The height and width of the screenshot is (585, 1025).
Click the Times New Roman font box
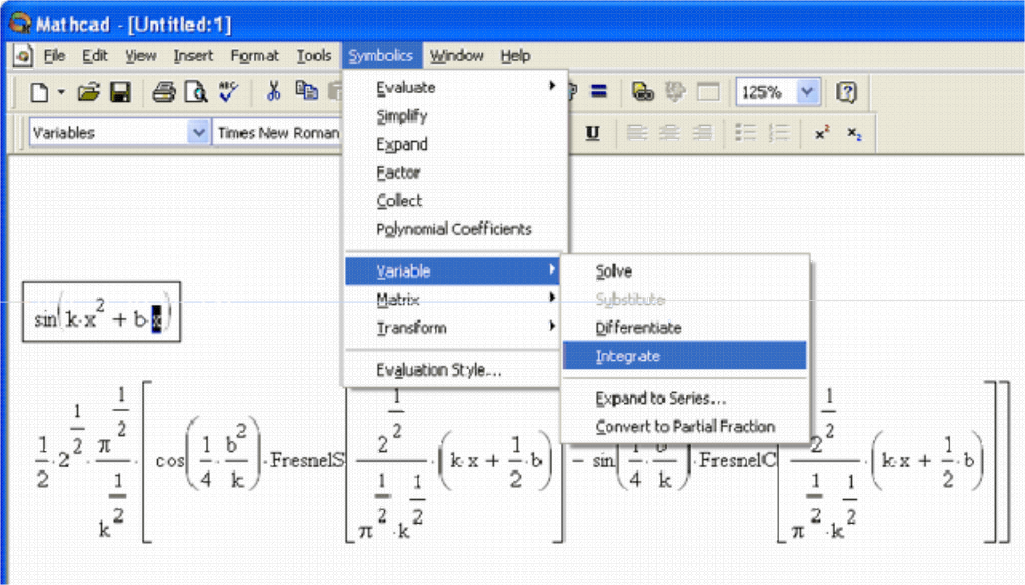point(278,133)
